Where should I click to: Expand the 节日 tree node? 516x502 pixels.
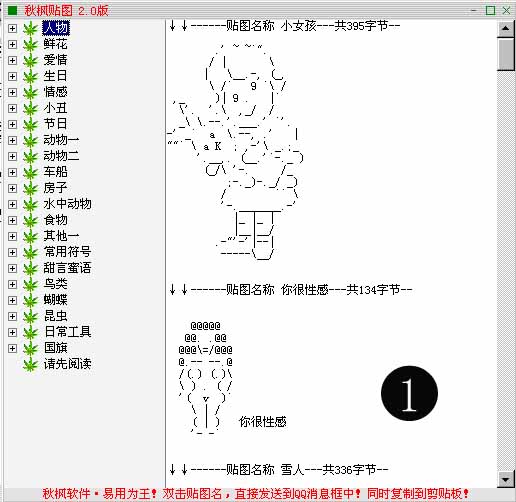click(x=12, y=124)
